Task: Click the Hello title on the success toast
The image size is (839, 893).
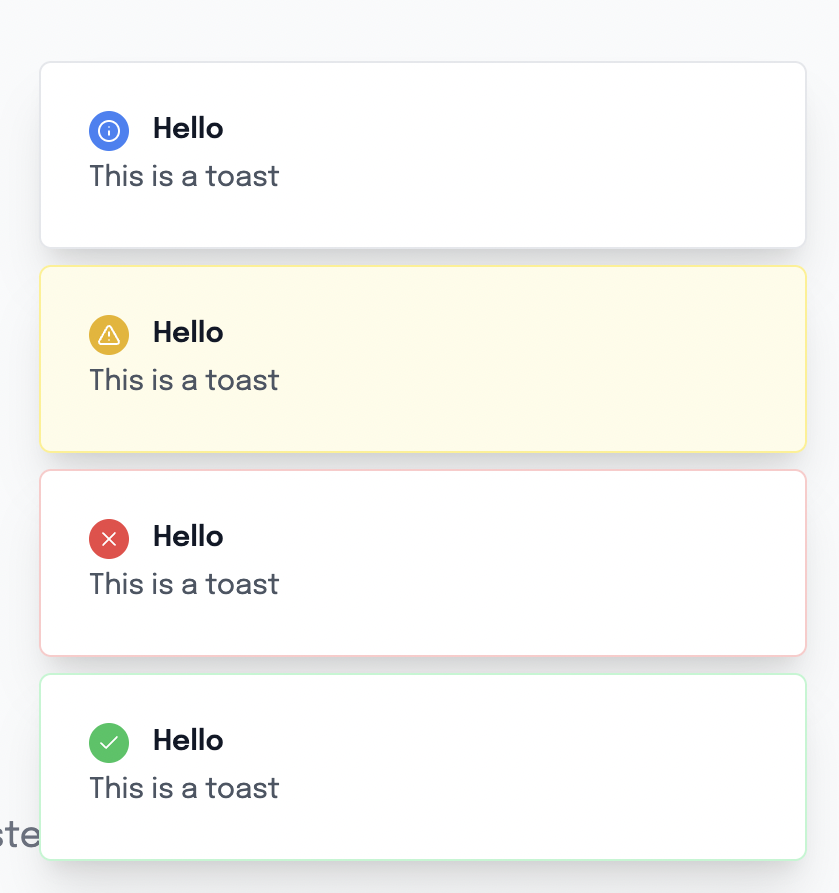Action: coord(187,741)
